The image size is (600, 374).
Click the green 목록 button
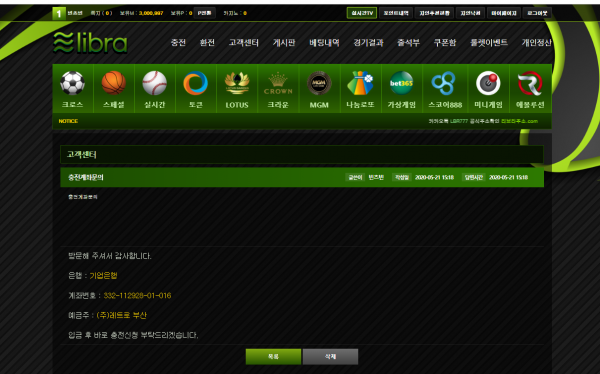[x=273, y=356]
